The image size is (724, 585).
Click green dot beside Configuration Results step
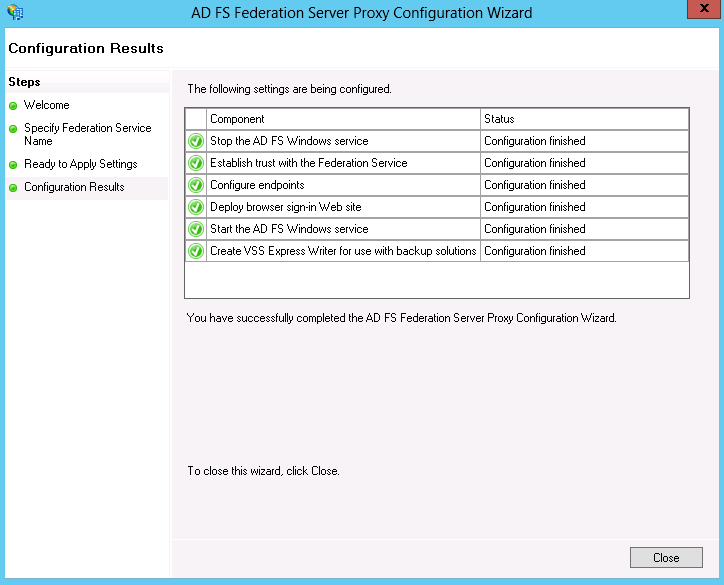pyautogui.click(x=13, y=188)
